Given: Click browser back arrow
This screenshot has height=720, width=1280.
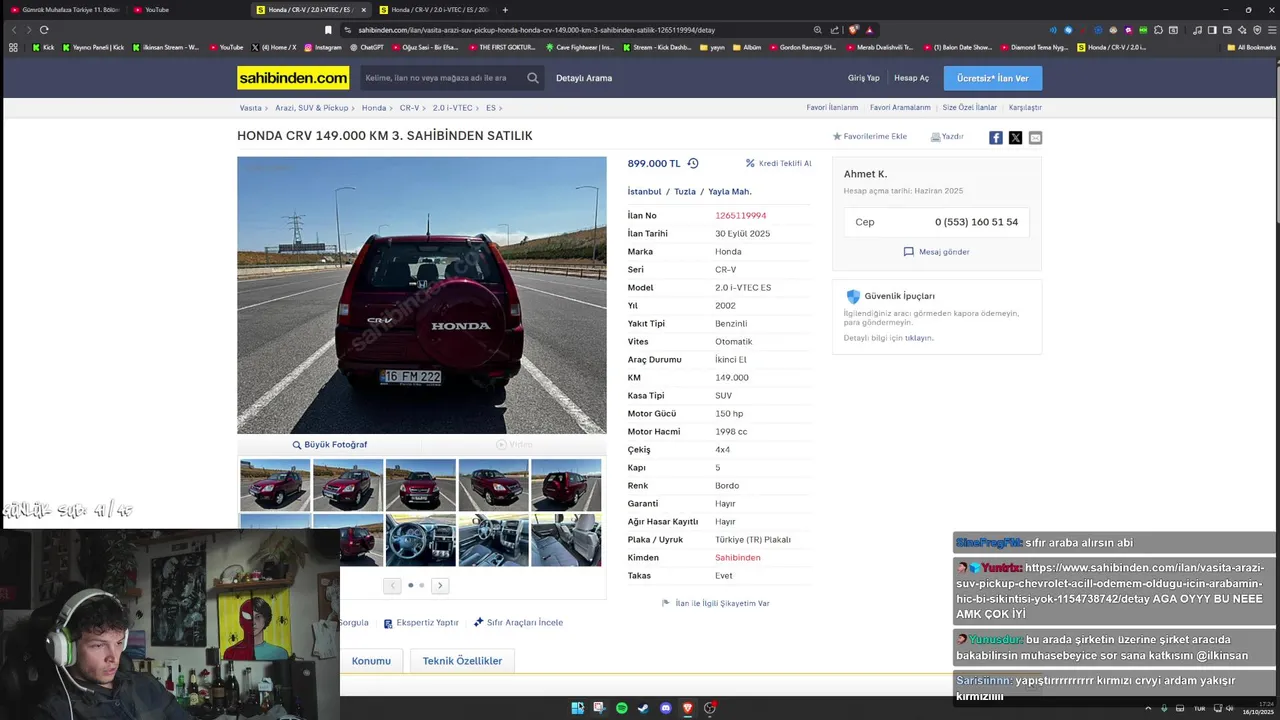Looking at the screenshot, I should pos(14,30).
